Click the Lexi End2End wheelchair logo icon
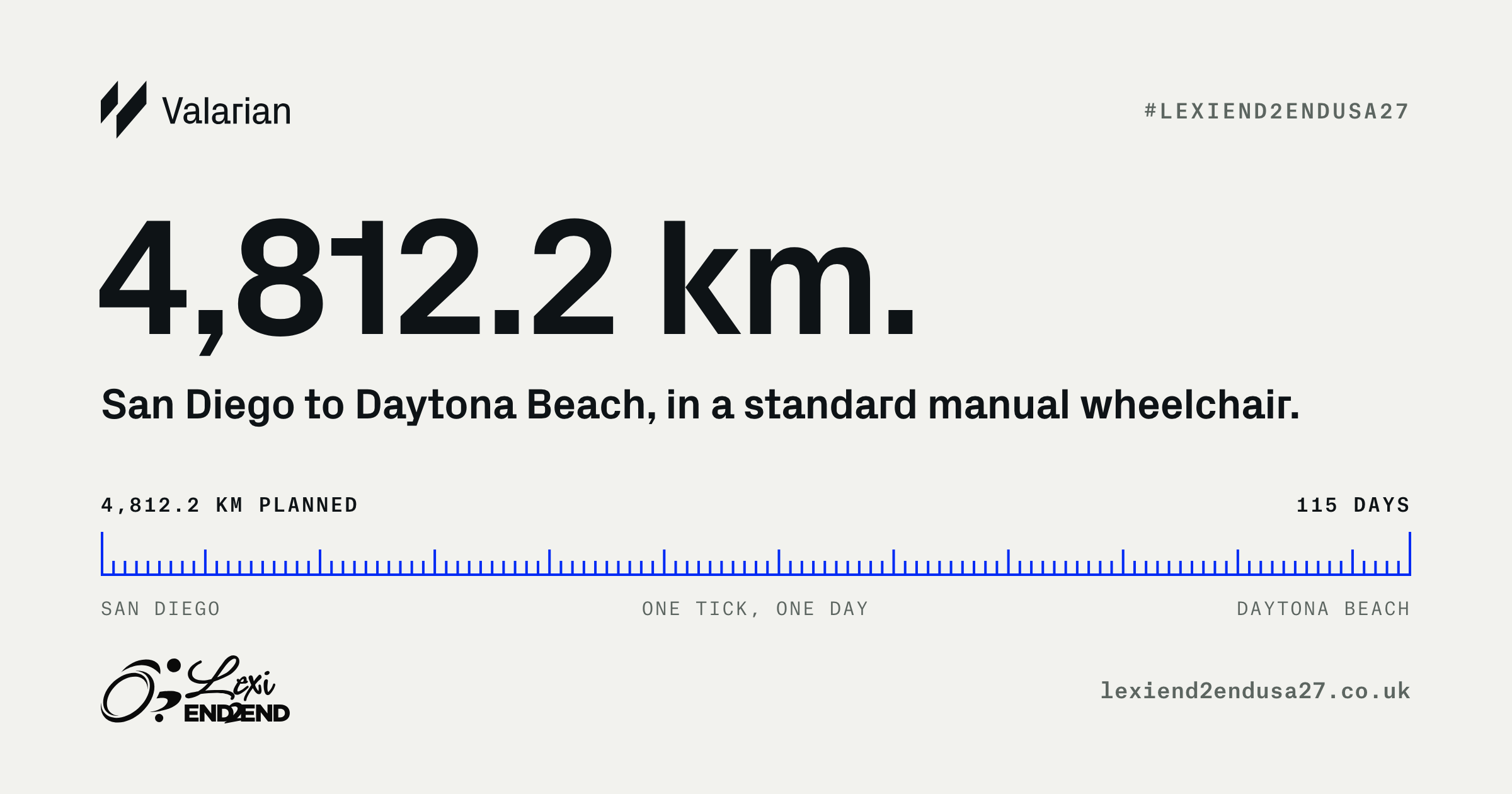Image resolution: width=1512 pixels, height=794 pixels. [142, 691]
